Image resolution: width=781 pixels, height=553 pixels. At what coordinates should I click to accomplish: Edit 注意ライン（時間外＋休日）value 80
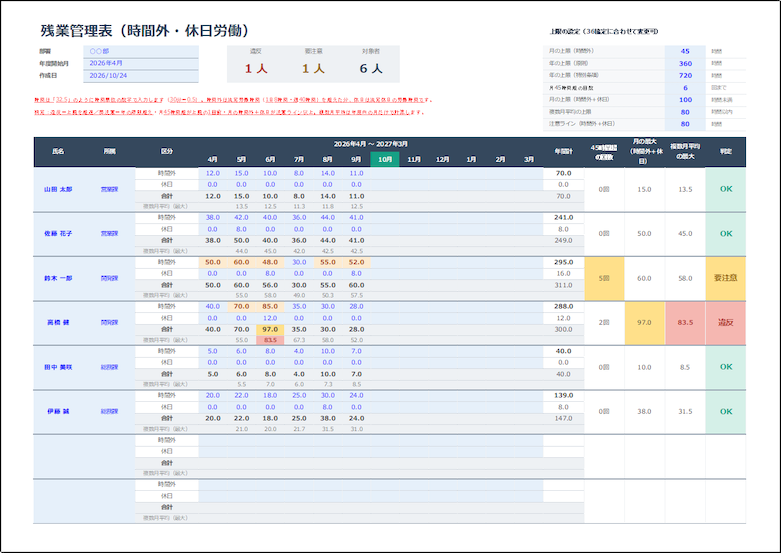tap(685, 124)
